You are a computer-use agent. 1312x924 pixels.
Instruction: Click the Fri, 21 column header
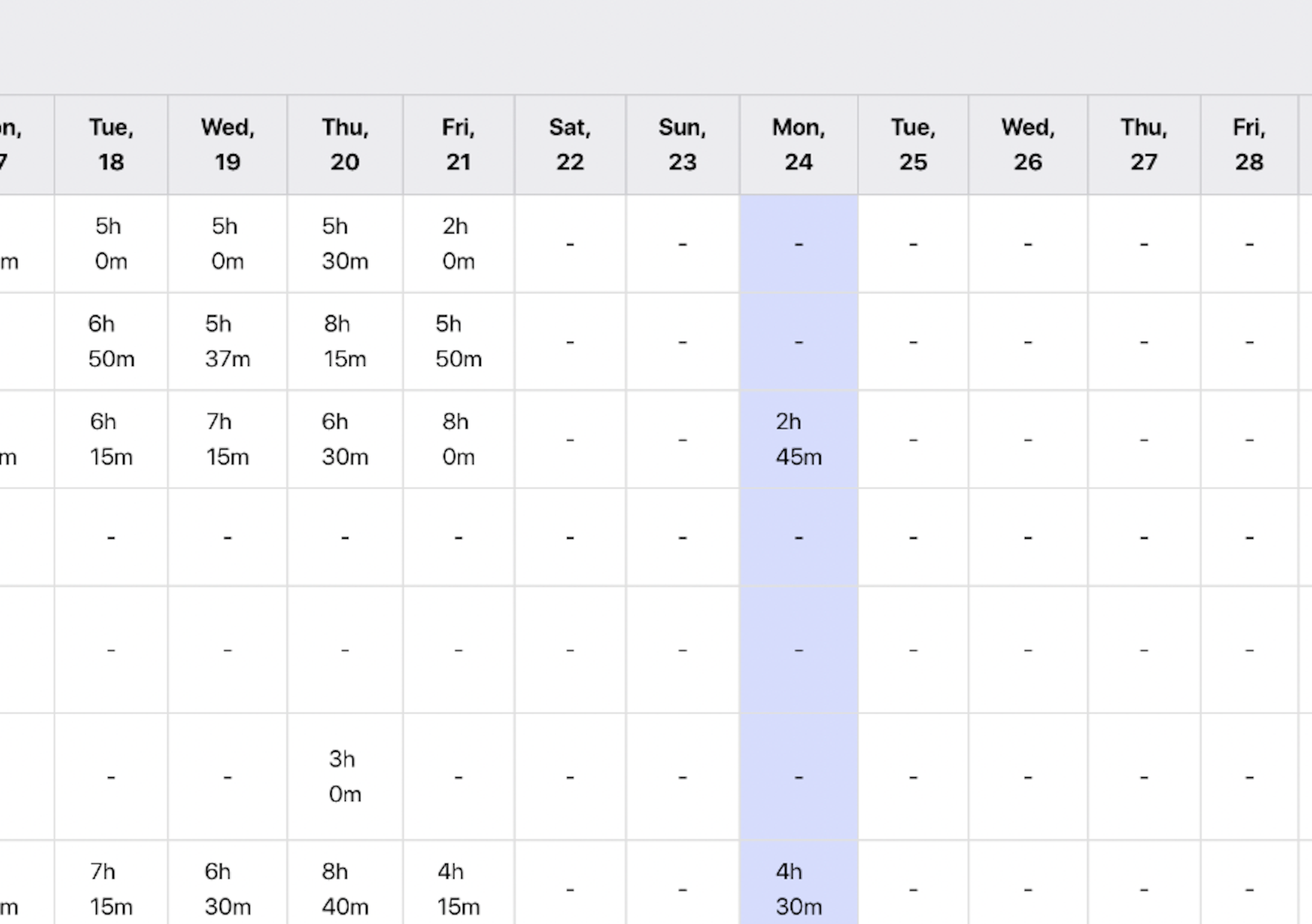458,145
